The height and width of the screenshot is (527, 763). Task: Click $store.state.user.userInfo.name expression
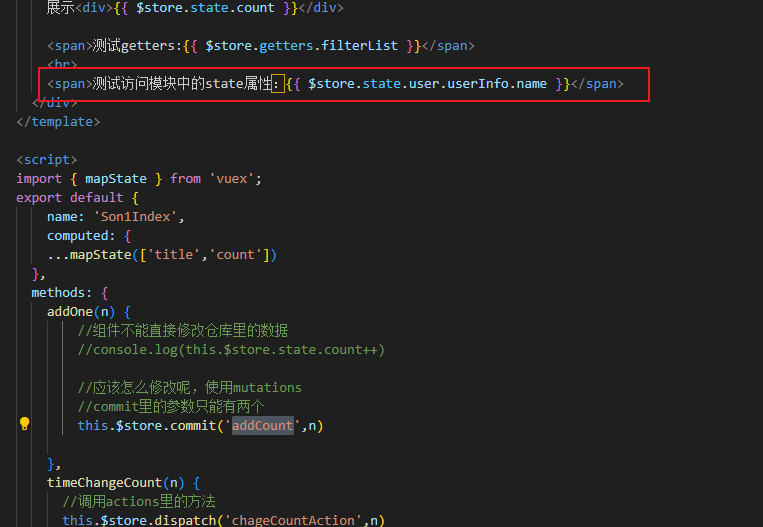point(427,84)
